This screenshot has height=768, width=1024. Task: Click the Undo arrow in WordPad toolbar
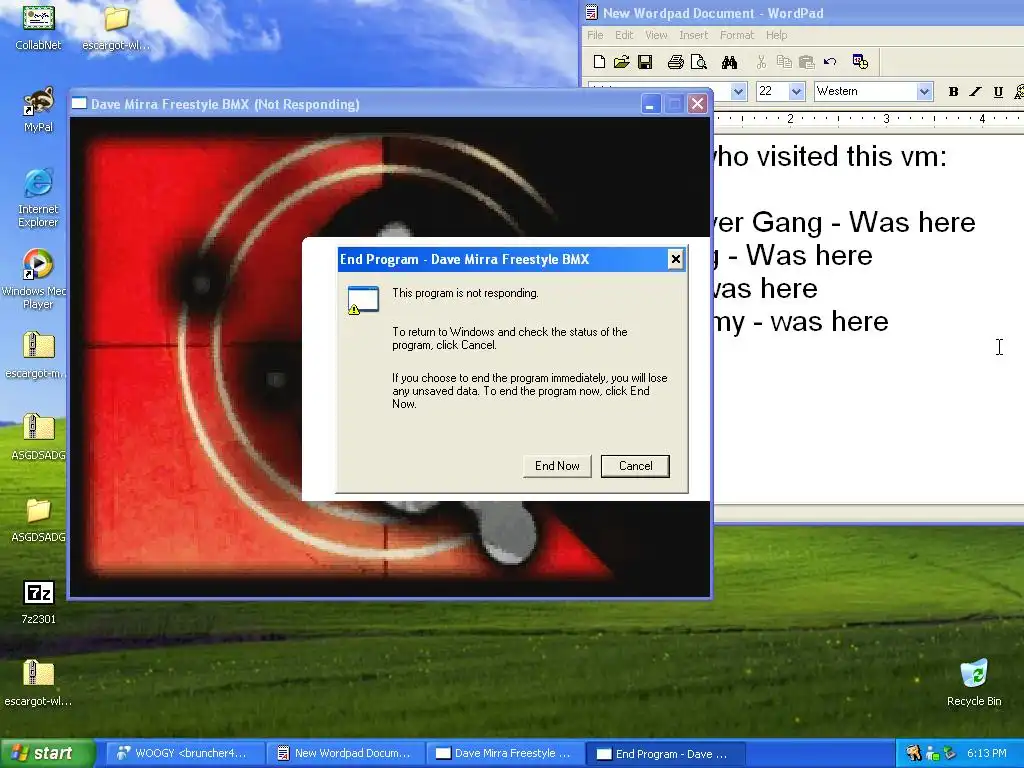(830, 62)
